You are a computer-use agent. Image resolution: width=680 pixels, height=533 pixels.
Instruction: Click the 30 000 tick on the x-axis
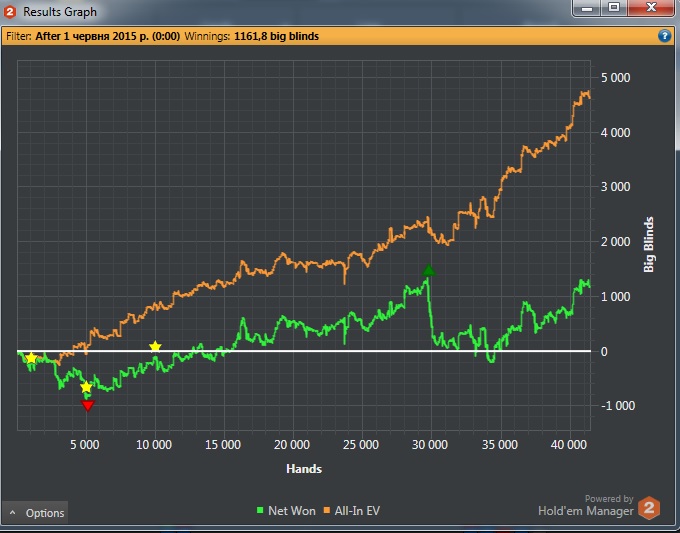(x=430, y=444)
